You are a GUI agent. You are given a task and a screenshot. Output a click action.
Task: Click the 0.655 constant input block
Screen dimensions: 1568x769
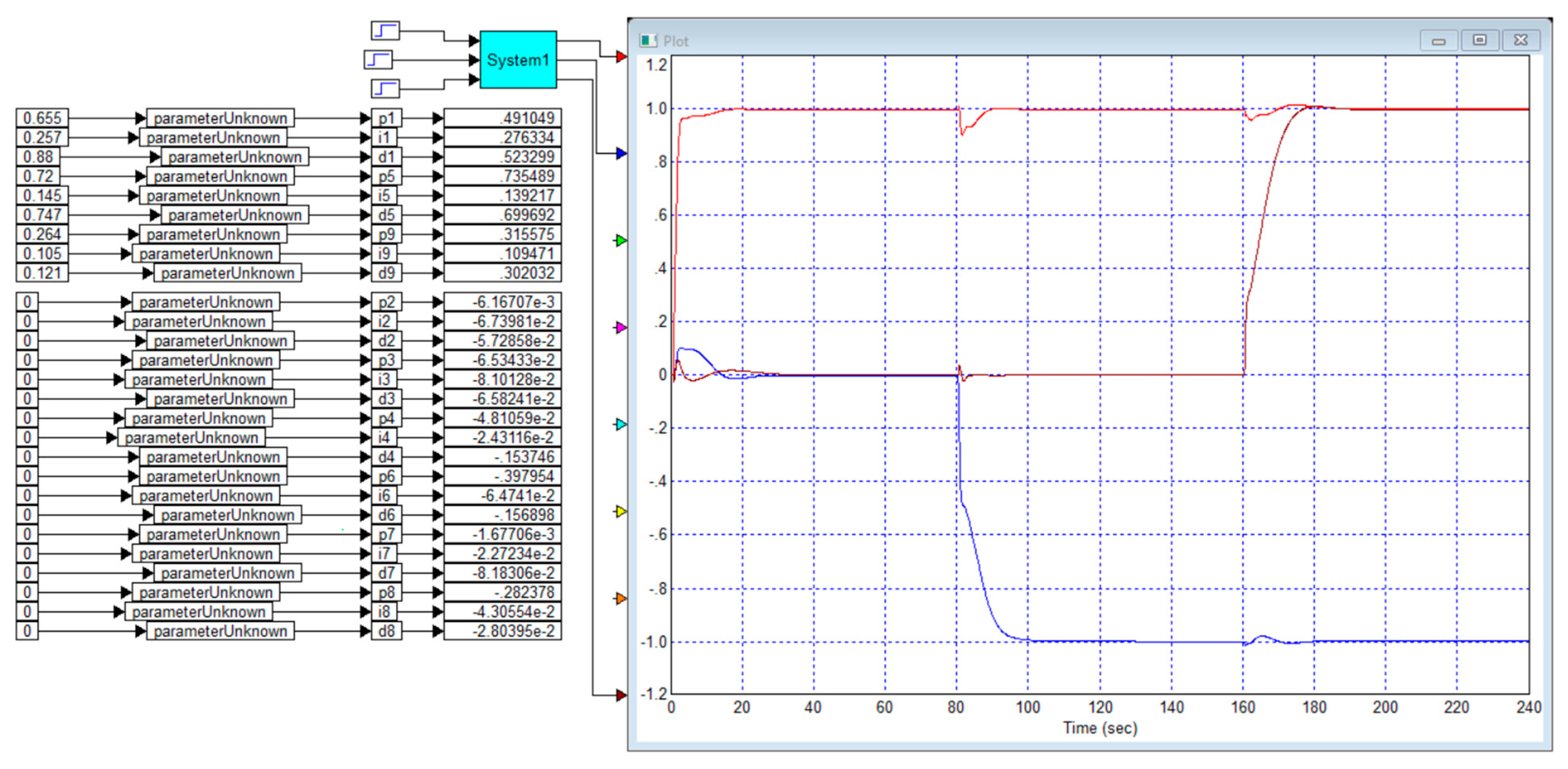tap(42, 118)
